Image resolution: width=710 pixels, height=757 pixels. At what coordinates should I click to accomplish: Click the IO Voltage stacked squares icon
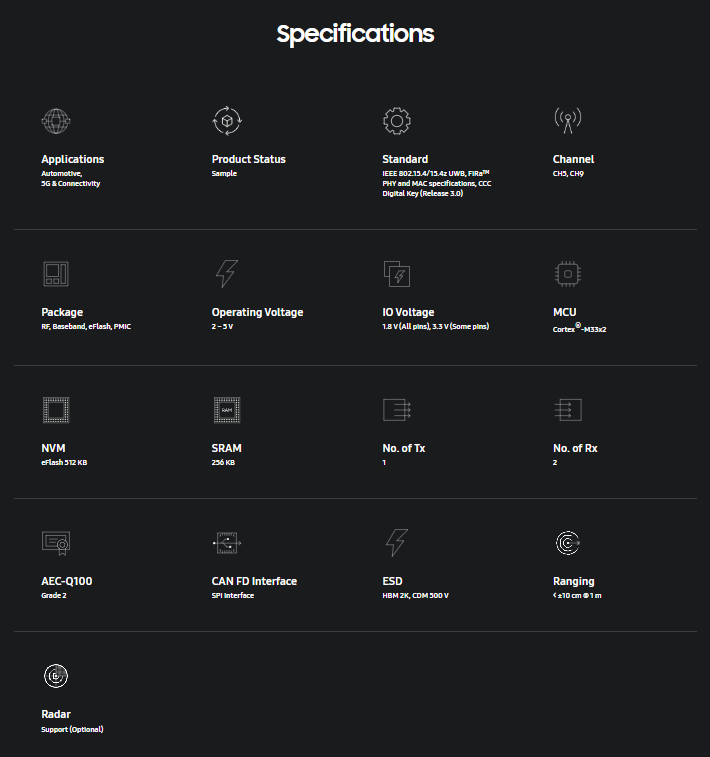point(397,274)
